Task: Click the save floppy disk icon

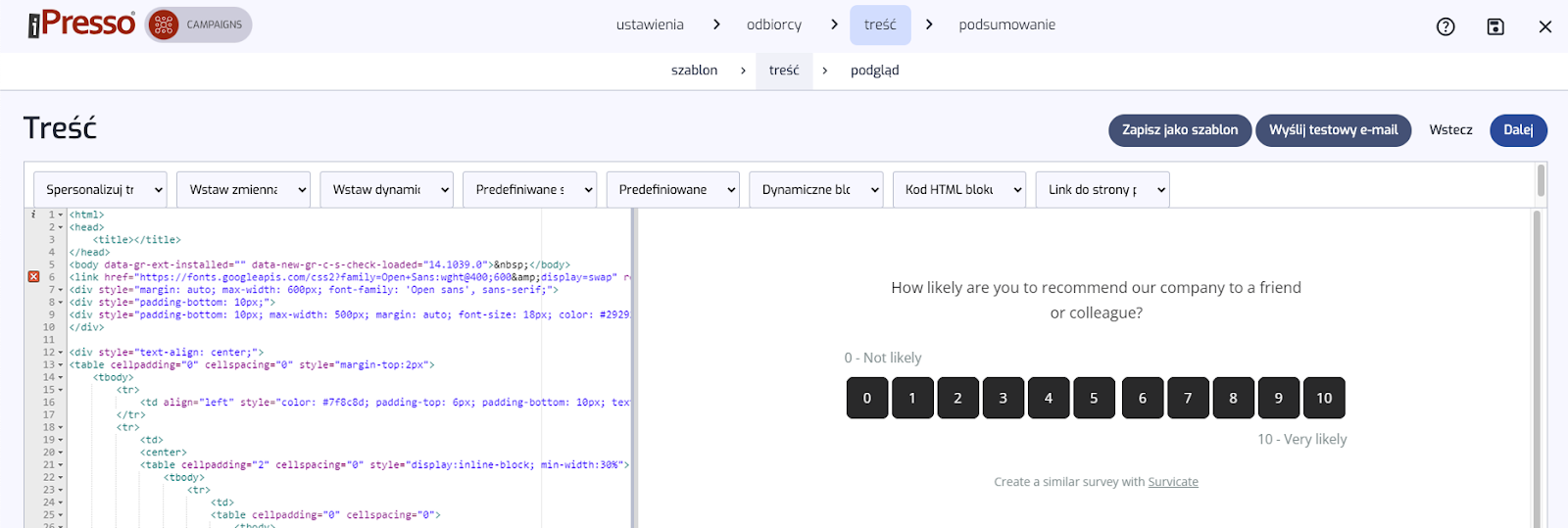Action: pyautogui.click(x=1495, y=26)
